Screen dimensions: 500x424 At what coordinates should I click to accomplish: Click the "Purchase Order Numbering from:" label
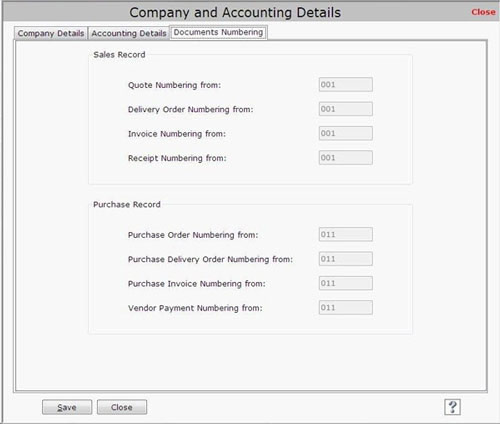[193, 235]
